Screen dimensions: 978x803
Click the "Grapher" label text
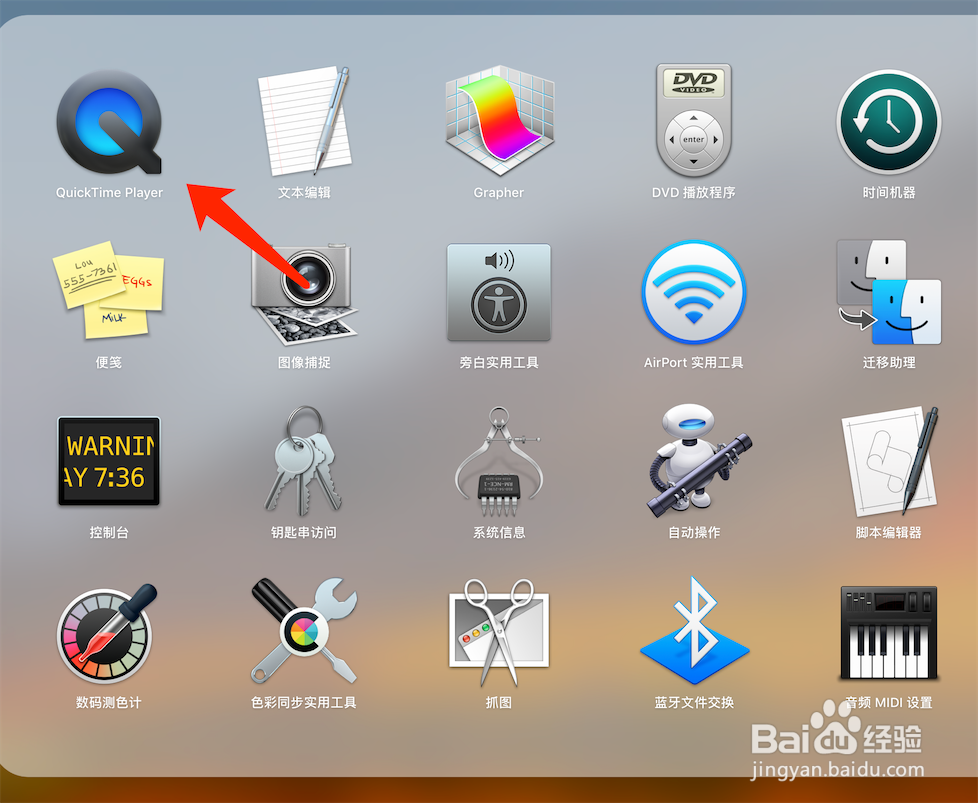tap(498, 193)
